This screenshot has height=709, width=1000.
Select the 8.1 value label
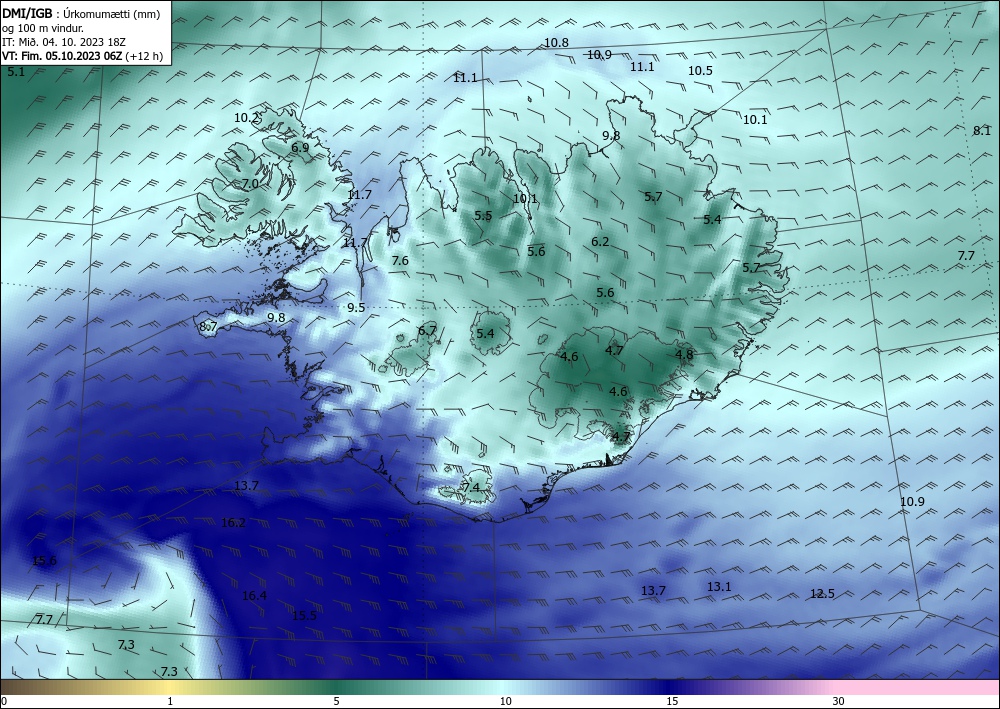pyautogui.click(x=982, y=131)
